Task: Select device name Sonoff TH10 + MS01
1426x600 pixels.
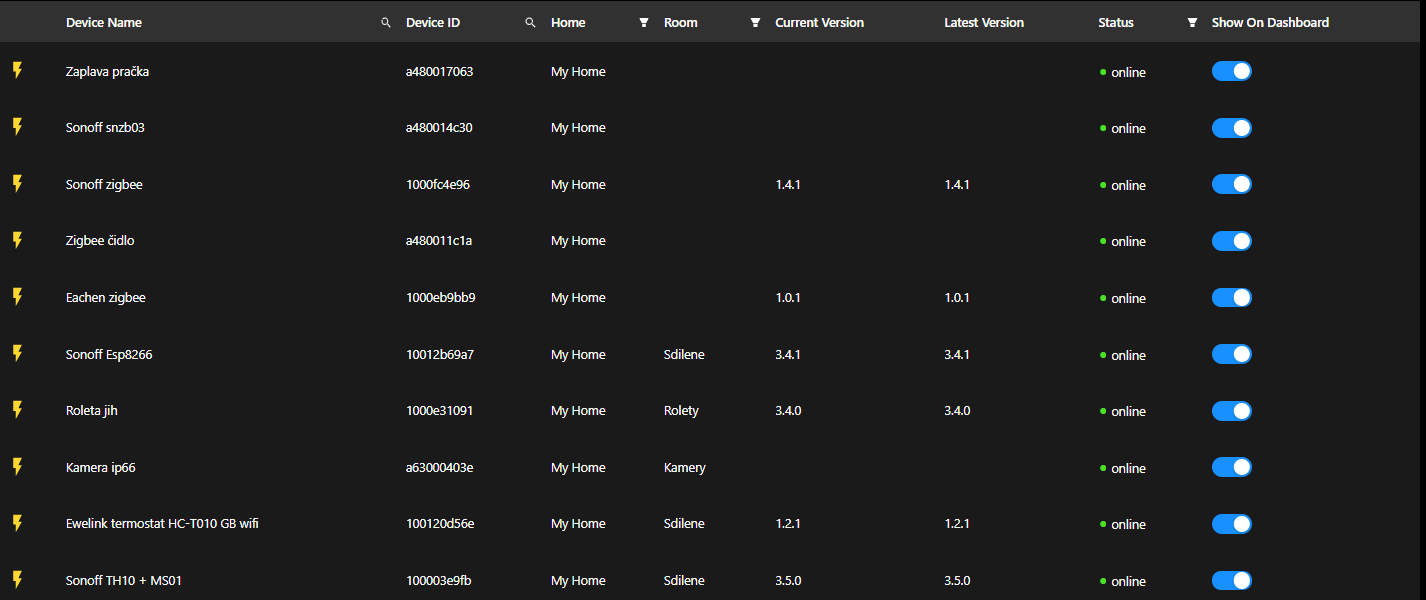Action: point(124,581)
